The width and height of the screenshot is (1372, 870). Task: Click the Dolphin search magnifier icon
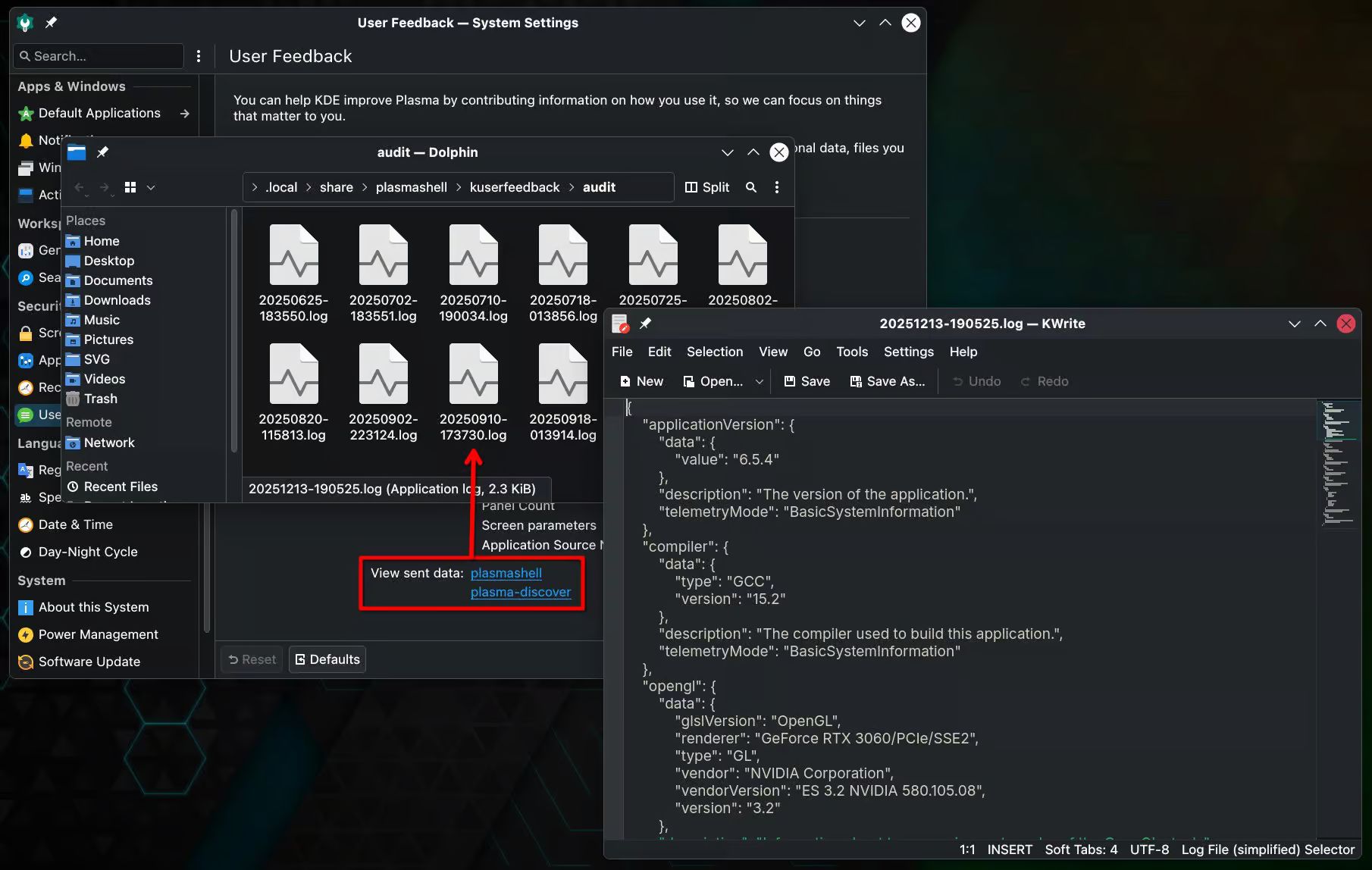[x=750, y=187]
